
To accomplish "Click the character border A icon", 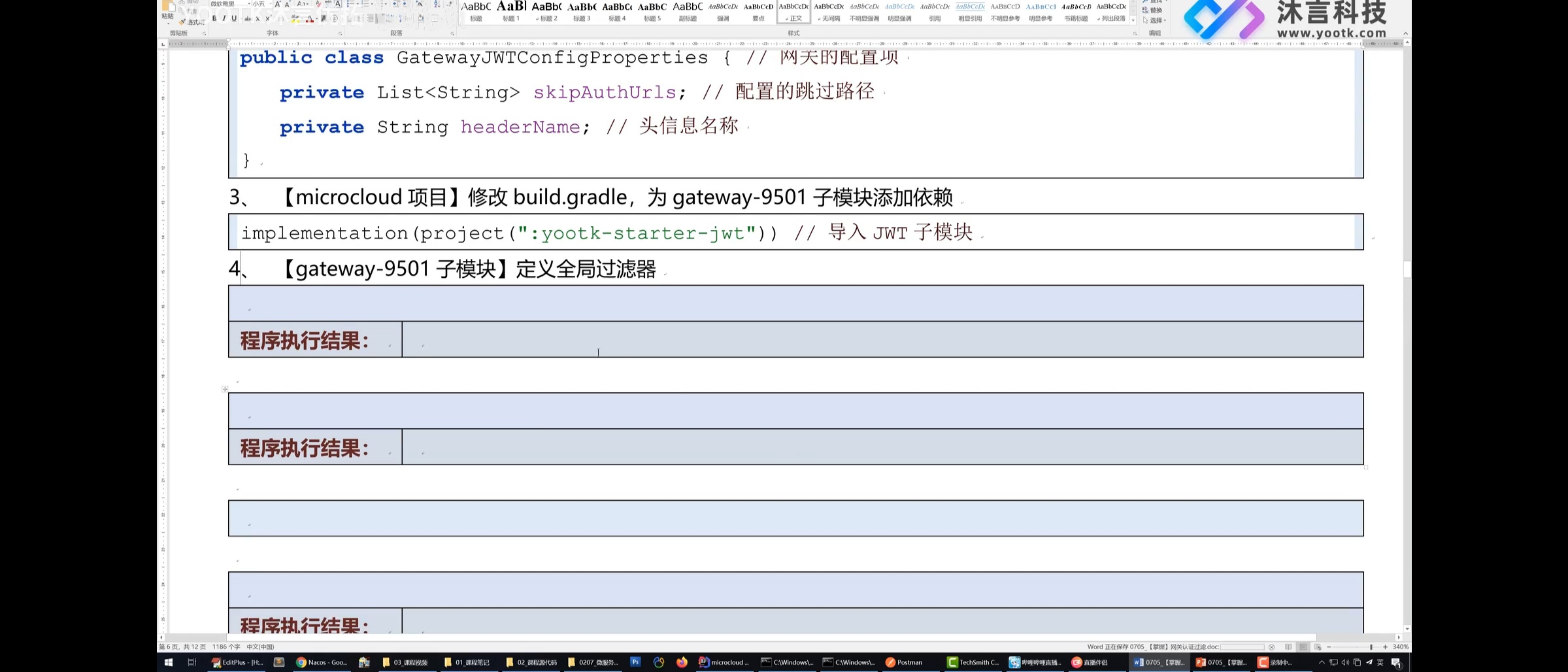I will pos(338,4).
